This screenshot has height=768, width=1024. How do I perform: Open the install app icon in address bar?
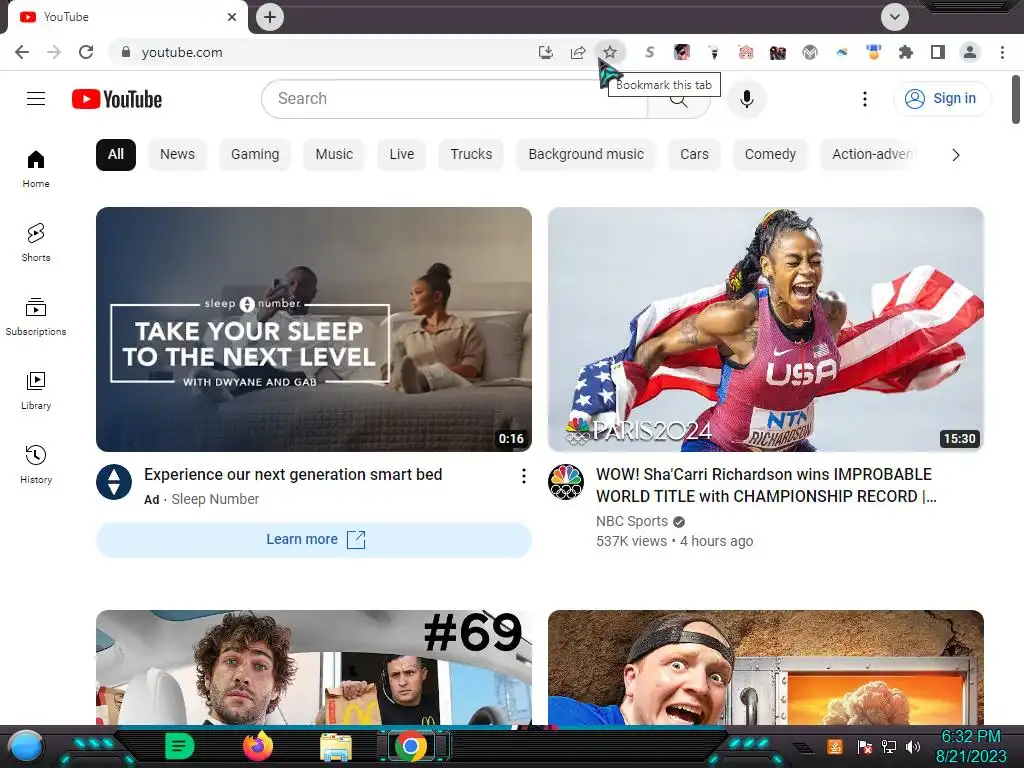[x=545, y=52]
